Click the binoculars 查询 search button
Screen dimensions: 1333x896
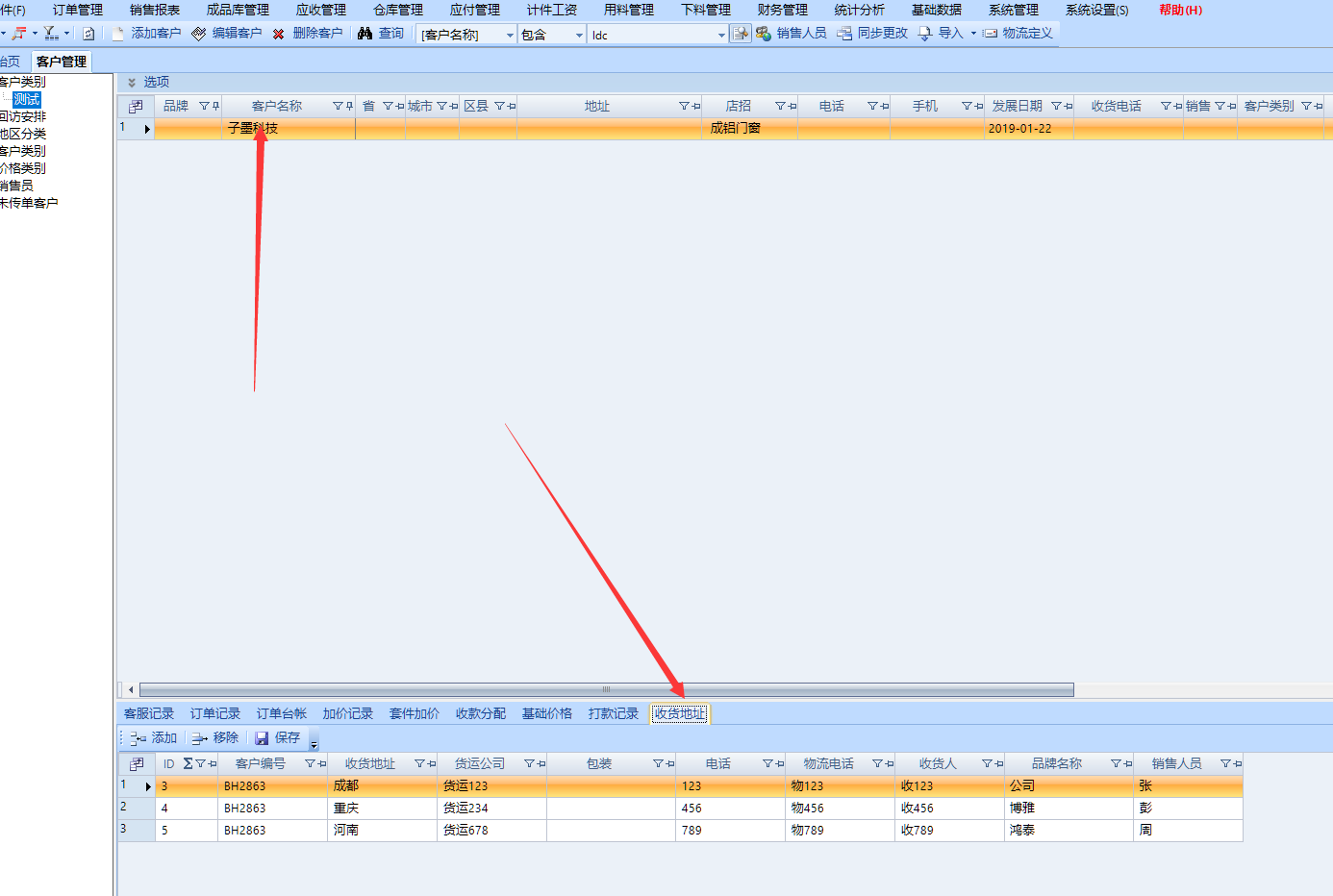pyautogui.click(x=381, y=34)
